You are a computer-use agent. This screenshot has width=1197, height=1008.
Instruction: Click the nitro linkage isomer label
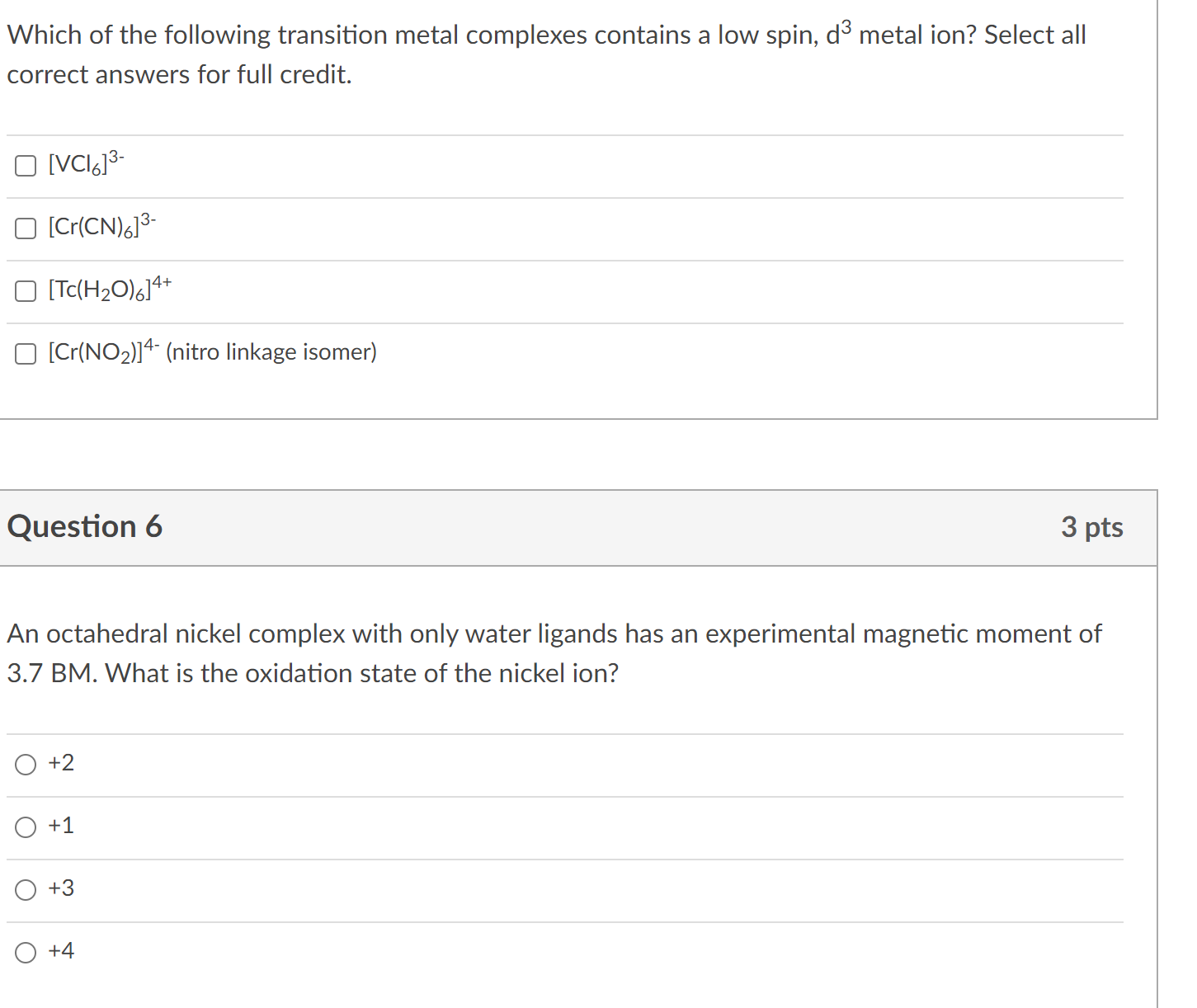point(212,352)
